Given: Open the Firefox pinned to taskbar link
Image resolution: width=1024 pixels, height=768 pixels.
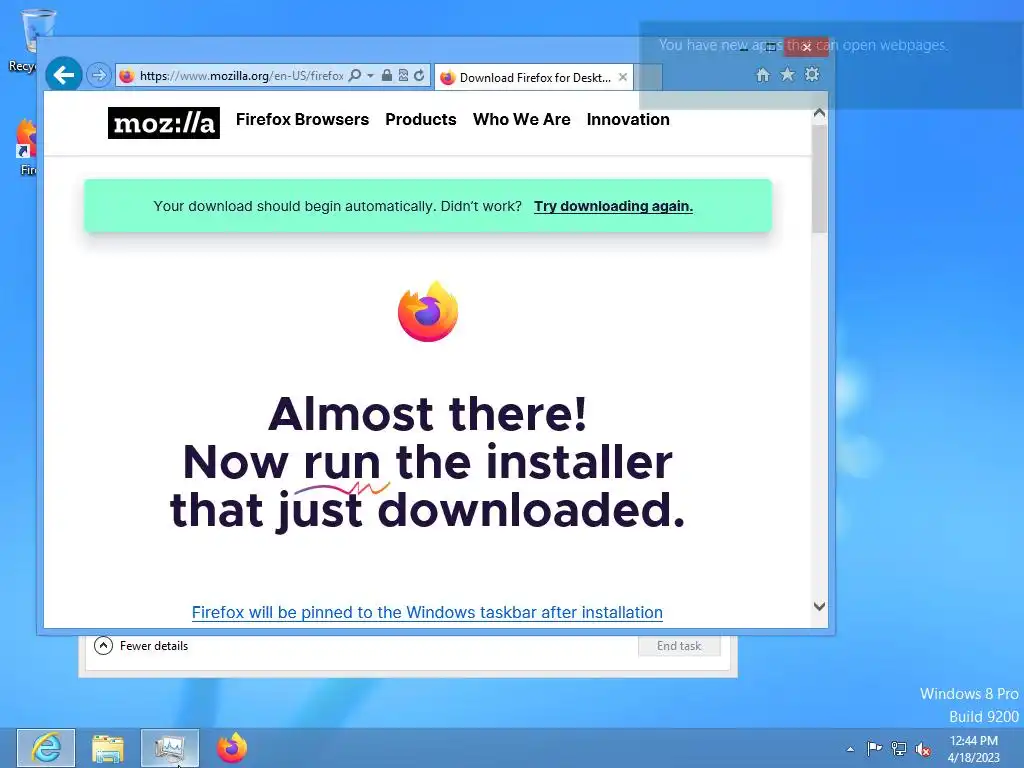Looking at the screenshot, I should click(427, 613).
